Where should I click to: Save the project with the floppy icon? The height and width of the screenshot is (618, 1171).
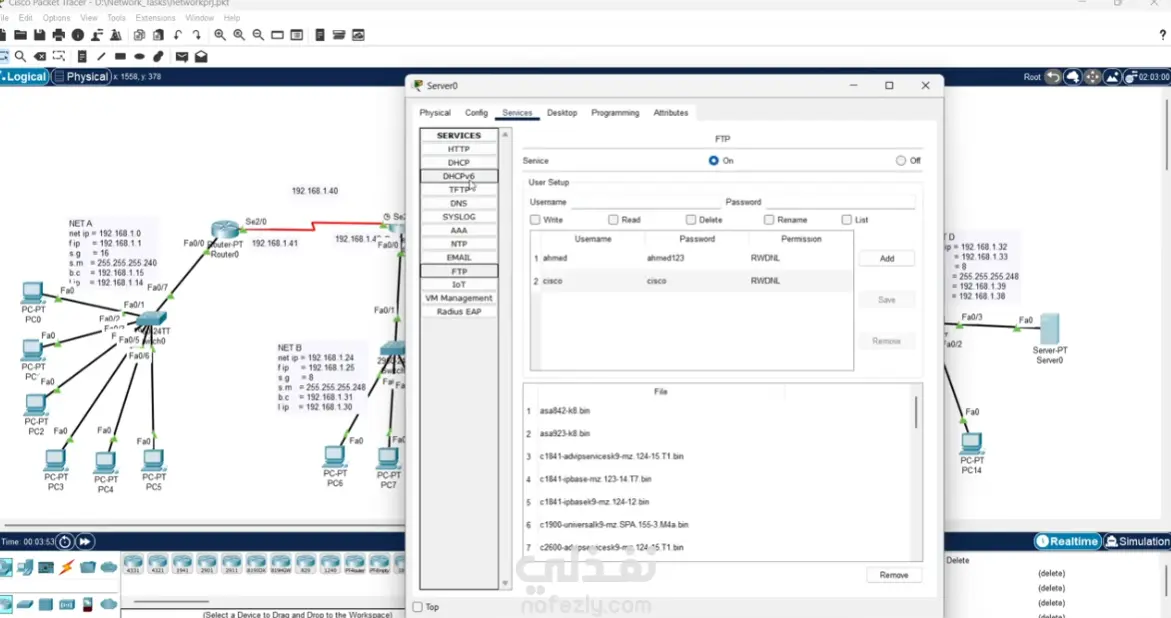[40, 35]
